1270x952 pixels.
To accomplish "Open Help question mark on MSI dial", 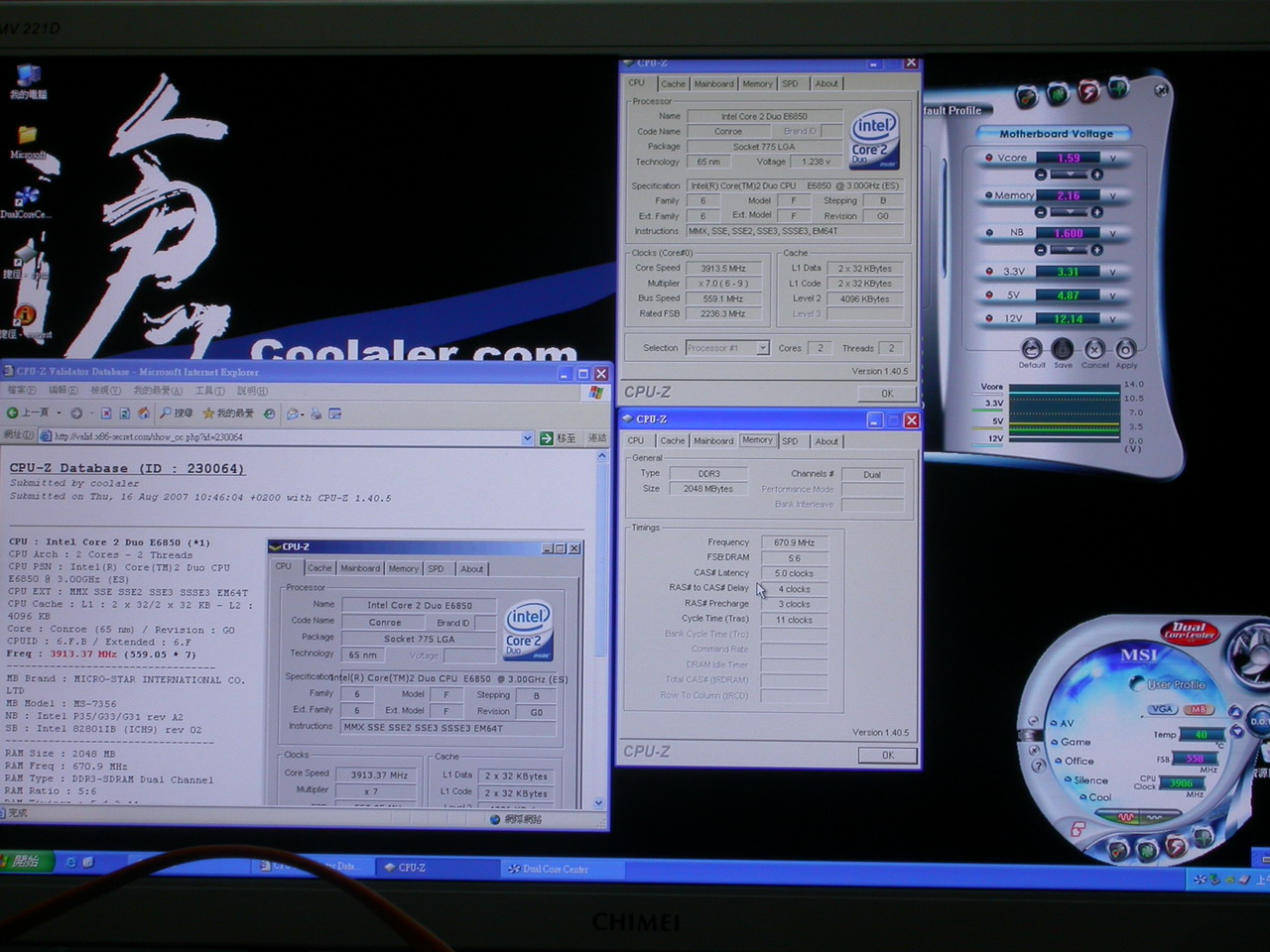I will click(x=1040, y=765).
